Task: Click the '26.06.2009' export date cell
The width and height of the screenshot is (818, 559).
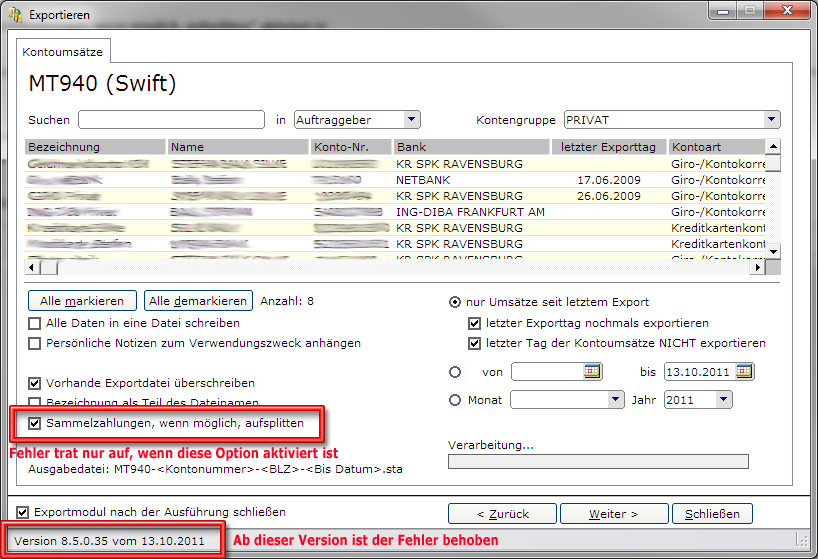Action: tap(609, 196)
